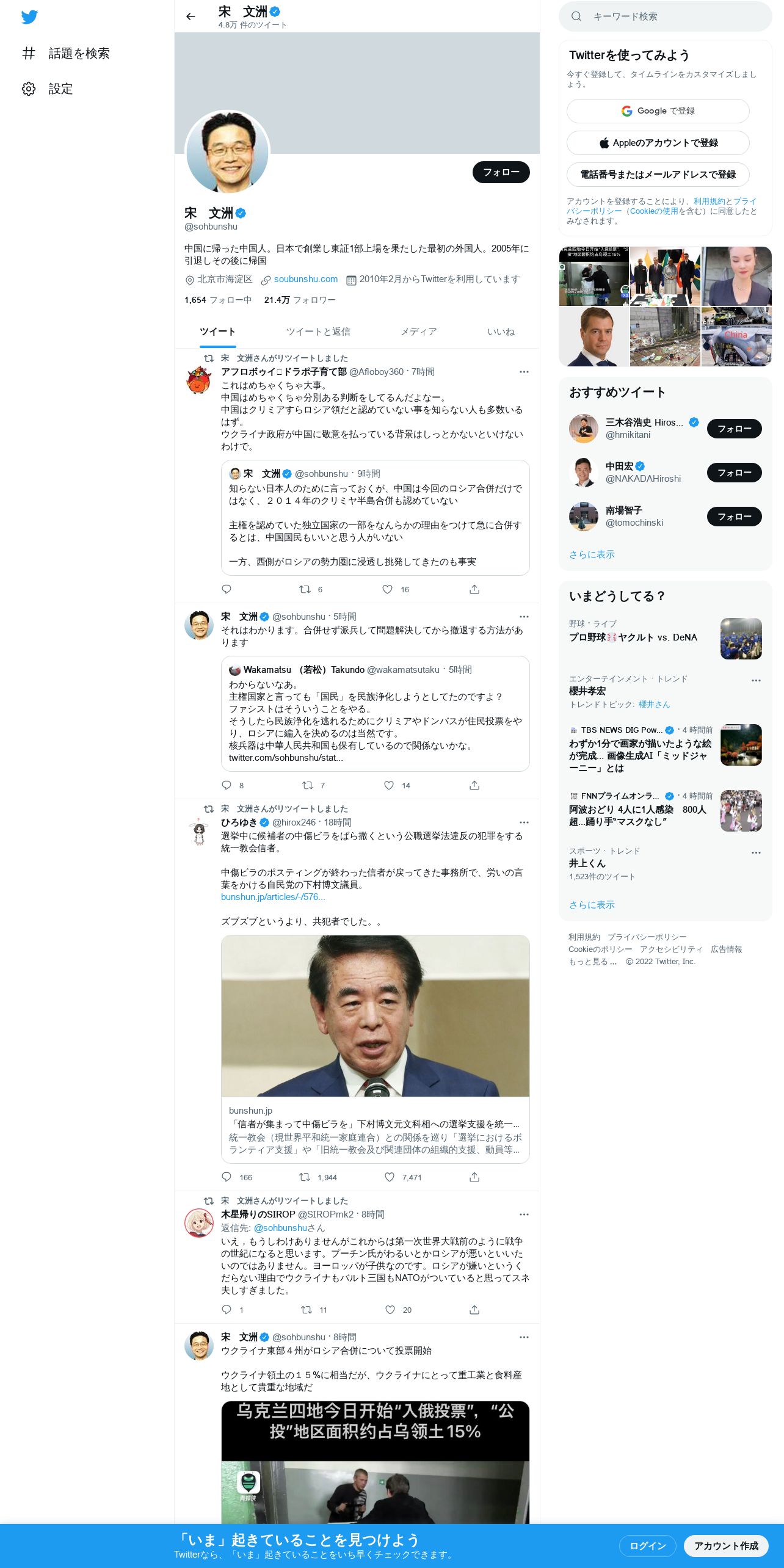Open more options on アフロボウイ tweet
The width and height of the screenshot is (784, 1568).
pyautogui.click(x=524, y=372)
